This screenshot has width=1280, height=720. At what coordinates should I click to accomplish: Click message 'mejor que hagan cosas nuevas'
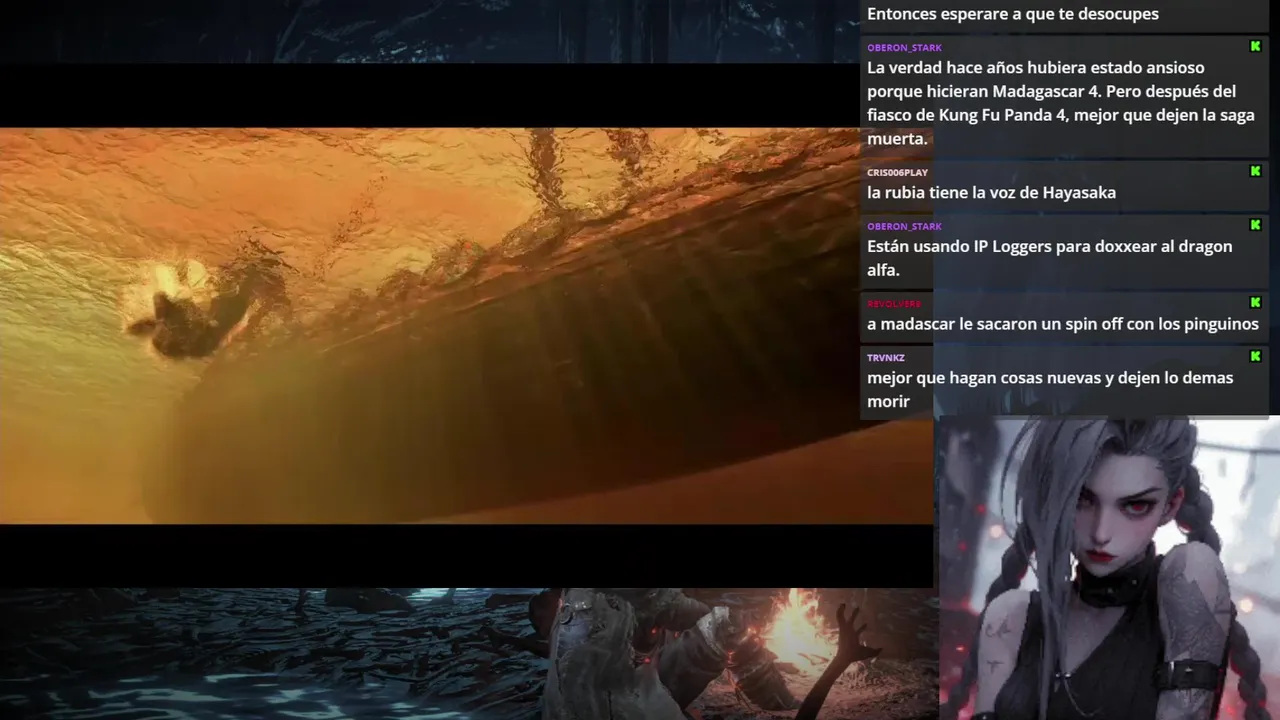[x=1050, y=389]
